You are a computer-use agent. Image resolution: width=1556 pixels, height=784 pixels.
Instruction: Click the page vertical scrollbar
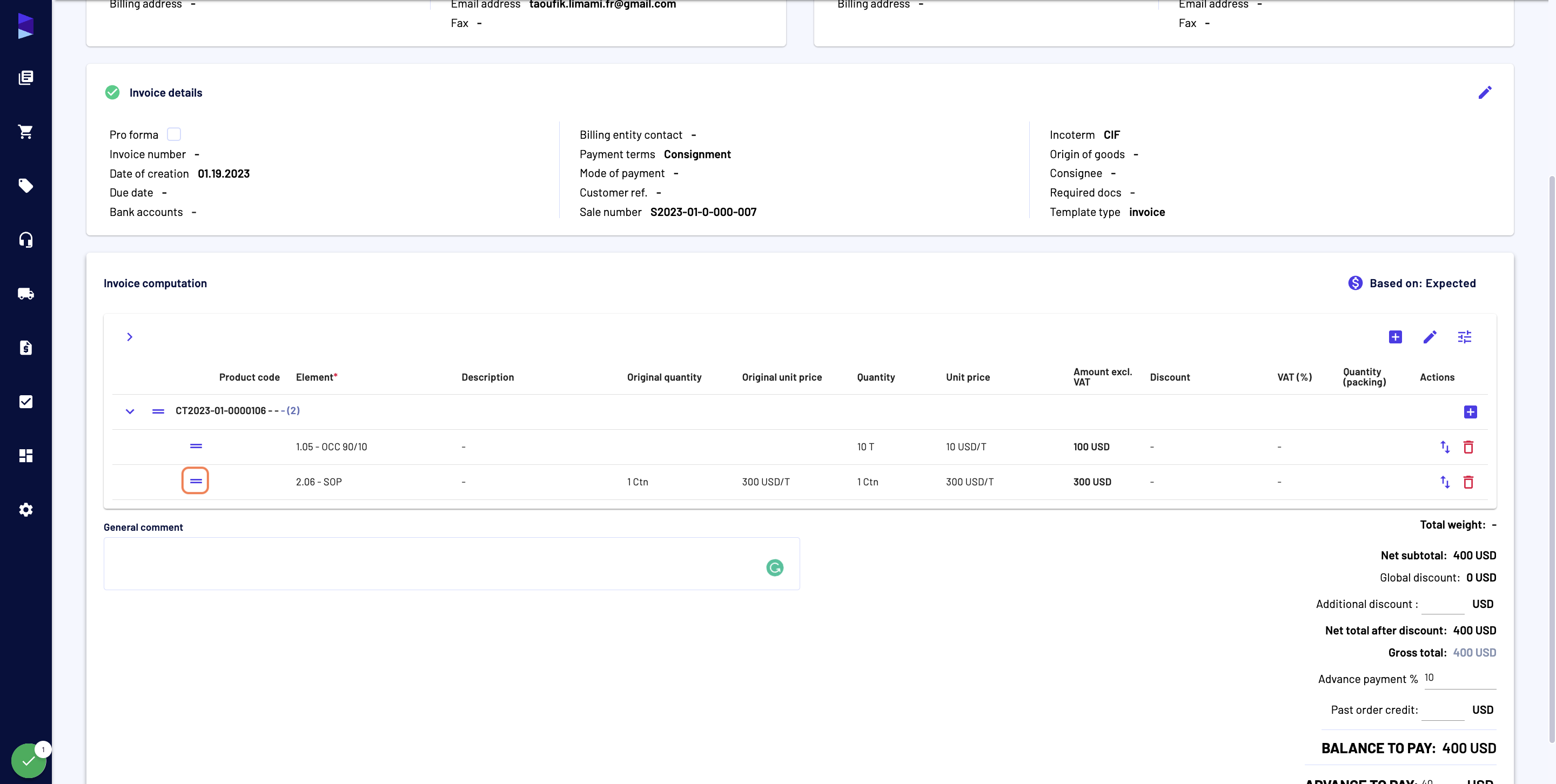coord(1551,459)
